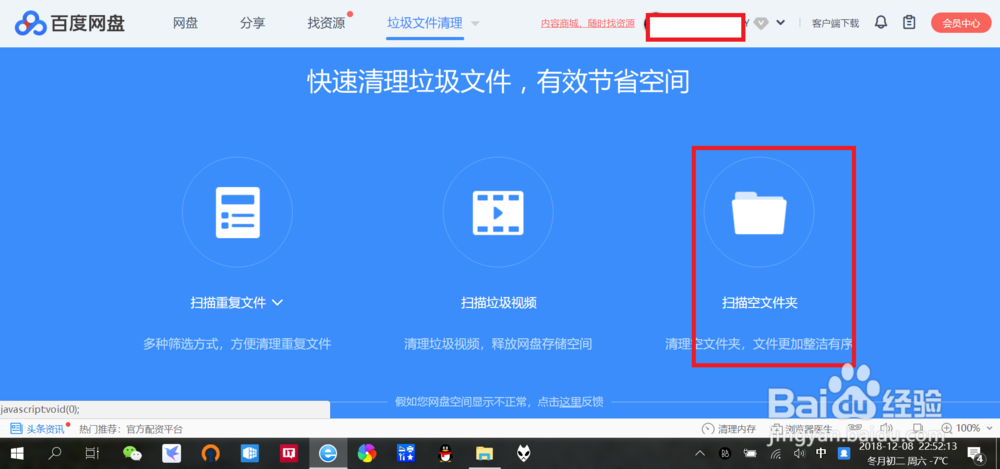This screenshot has height=469, width=1000.
Task: Expand the user account dropdown chevron
Action: (x=780, y=23)
